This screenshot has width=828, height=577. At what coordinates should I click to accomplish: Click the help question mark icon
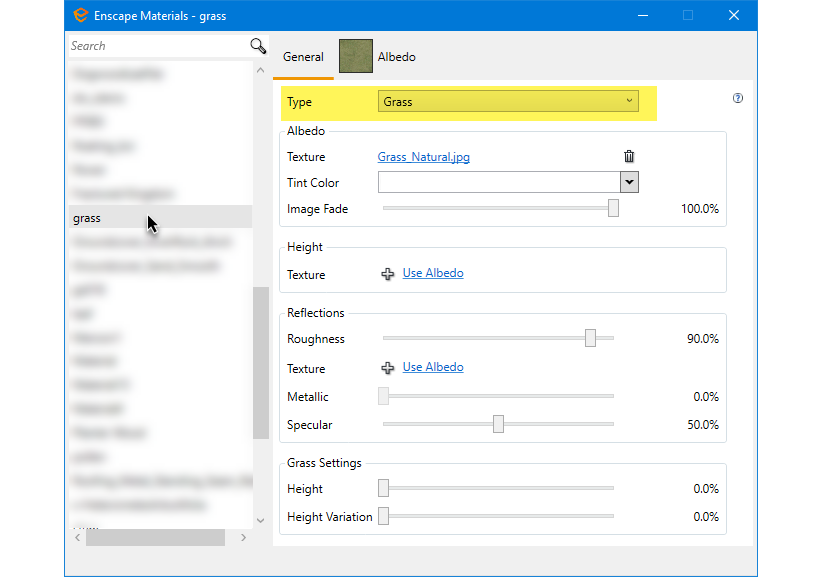pos(738,99)
